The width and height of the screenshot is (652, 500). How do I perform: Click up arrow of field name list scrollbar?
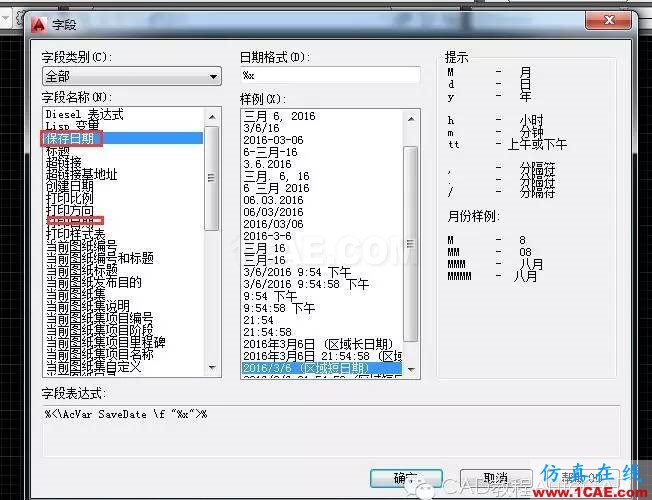point(212,117)
